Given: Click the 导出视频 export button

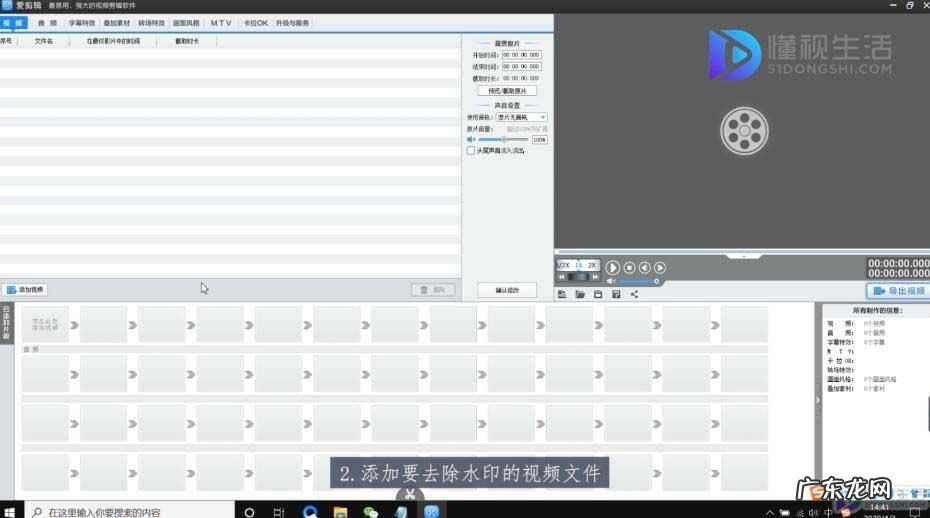Looking at the screenshot, I should tap(894, 291).
